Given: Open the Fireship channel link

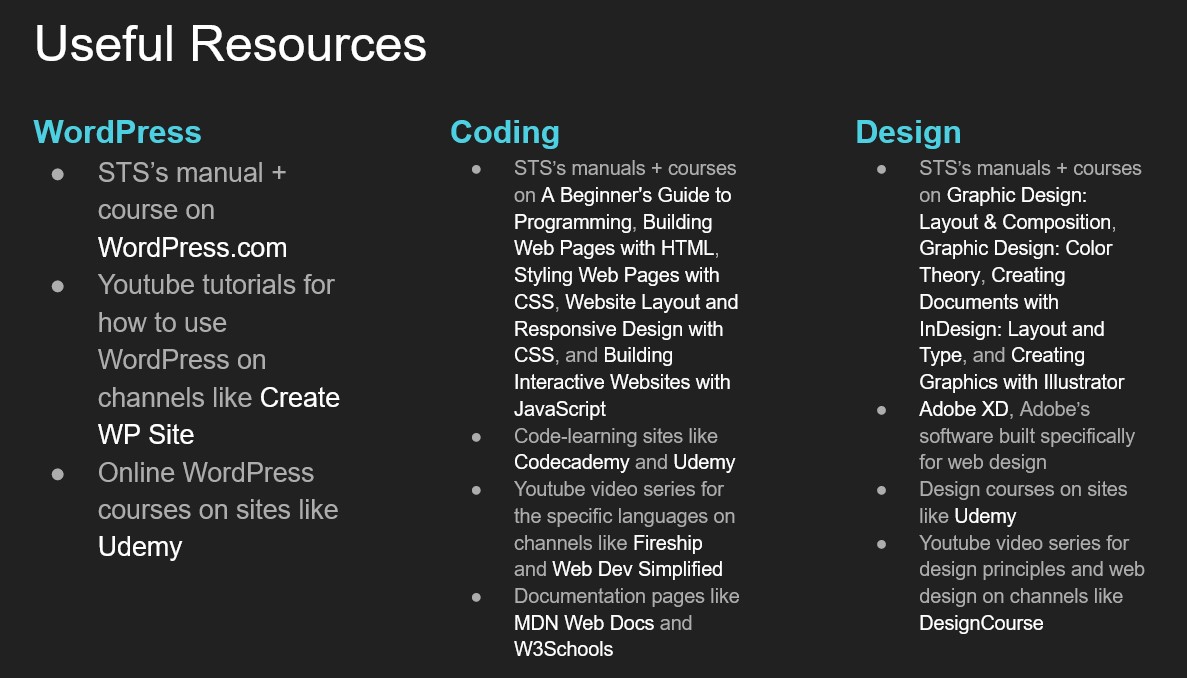Looking at the screenshot, I should point(668,543).
